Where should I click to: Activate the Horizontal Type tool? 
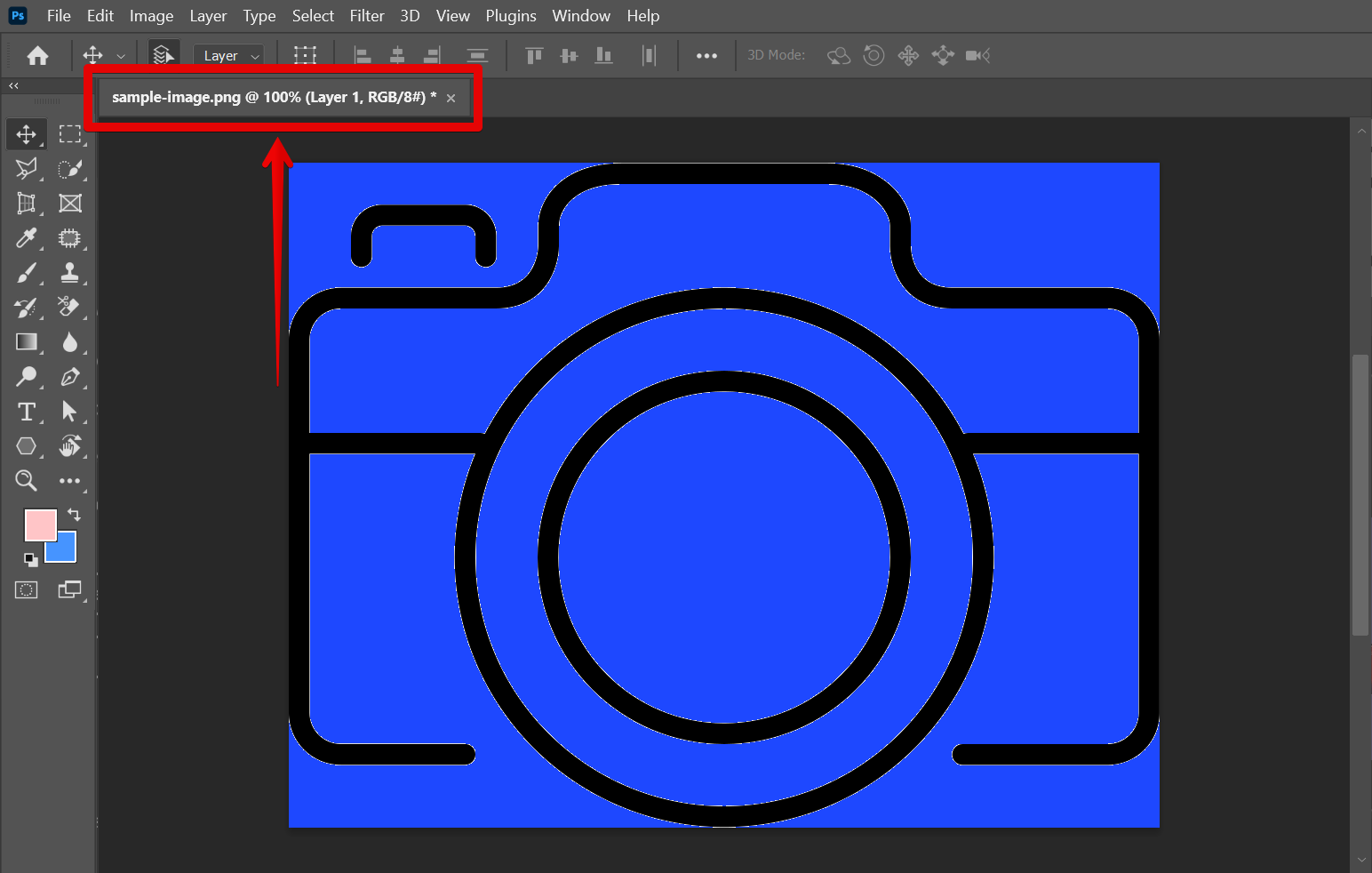(x=26, y=412)
